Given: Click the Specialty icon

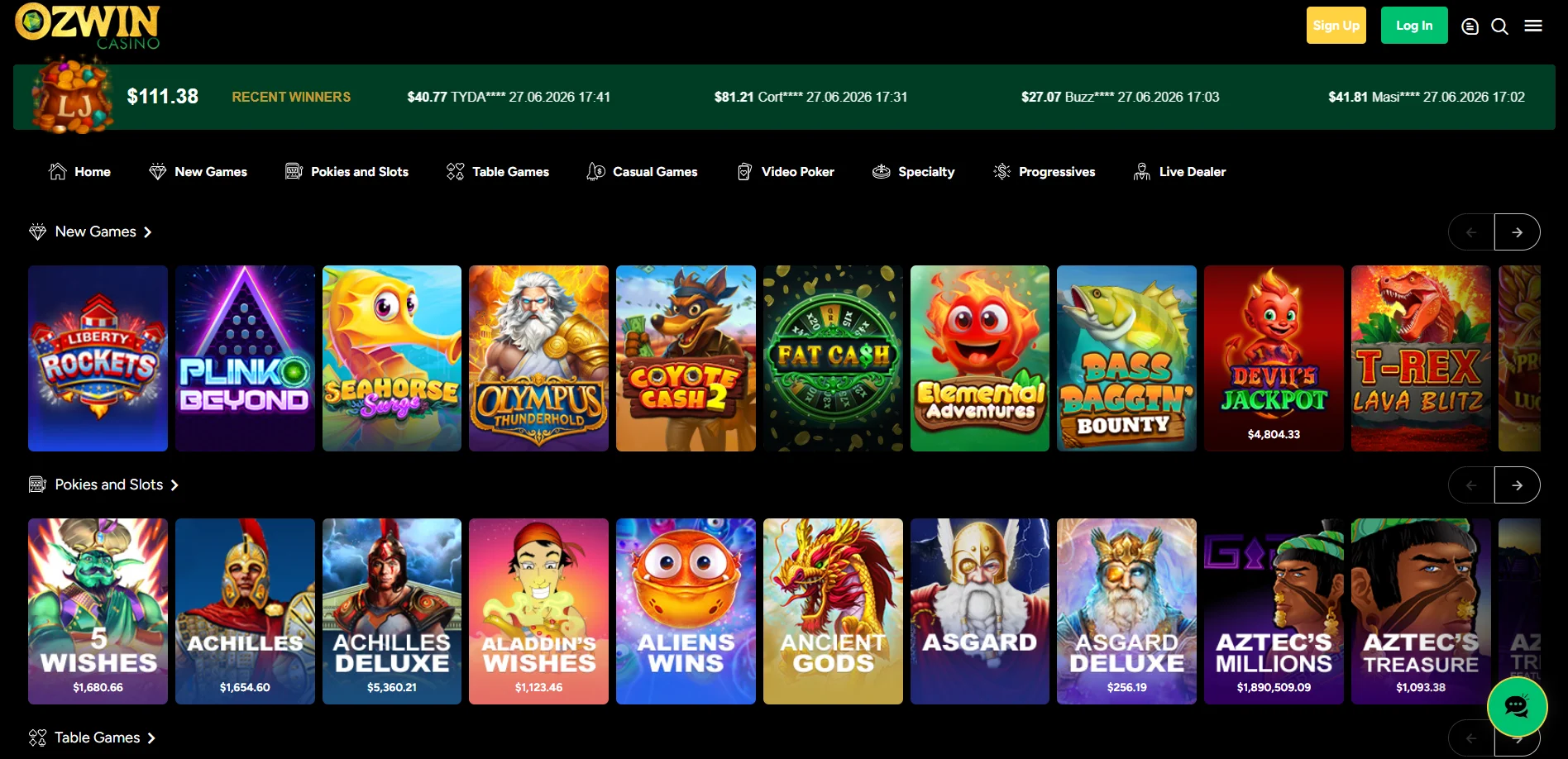Looking at the screenshot, I should pos(882,171).
